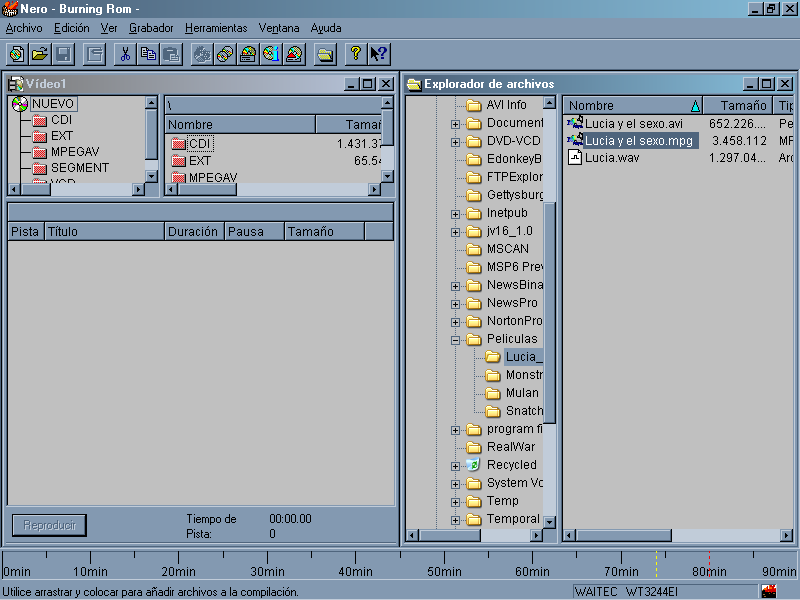Open the Grabador menu
Viewport: 800px width, 600px height.
pos(150,28)
